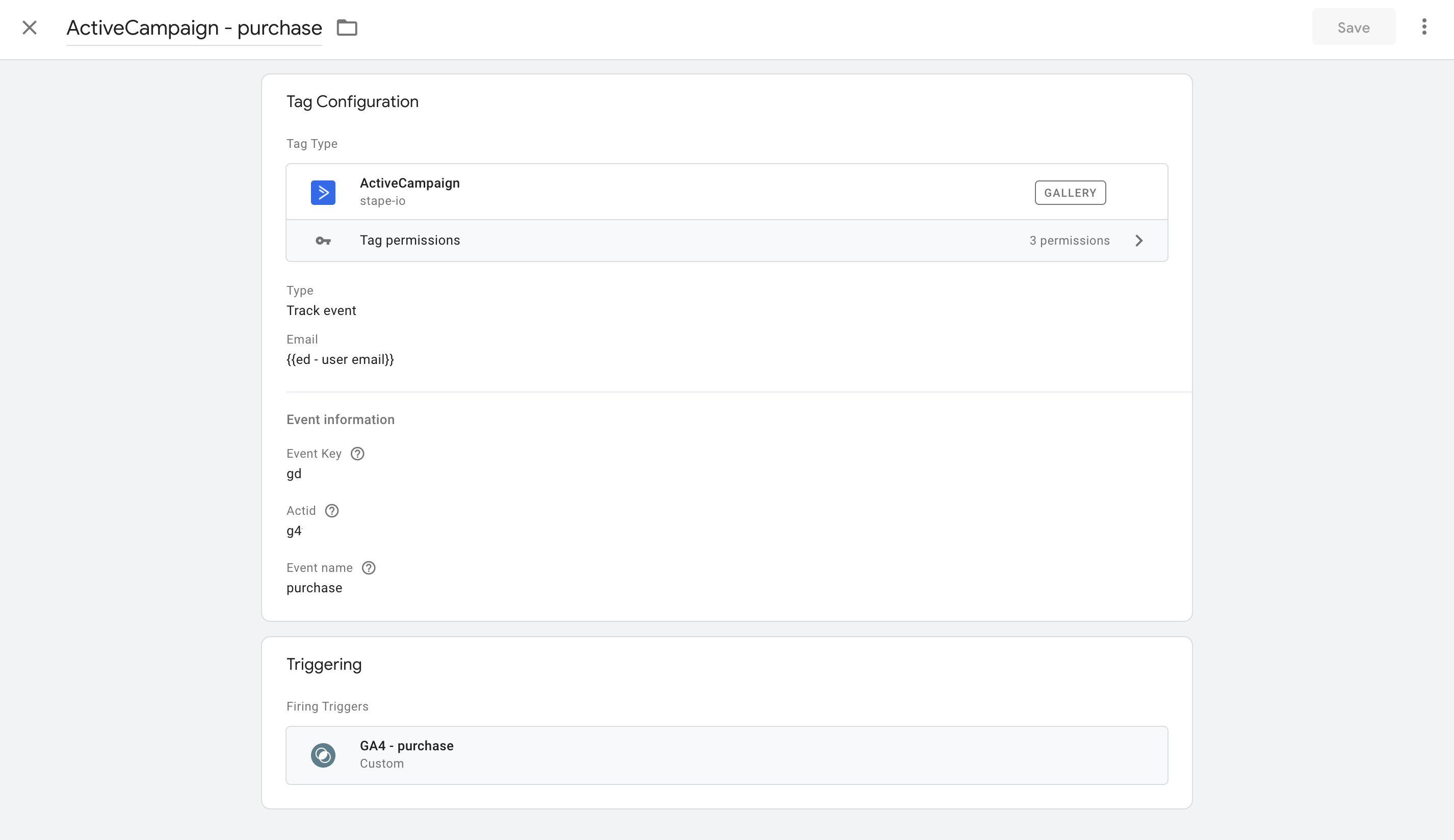Click the blue ActiveCampaign tag type icon

[323, 193]
